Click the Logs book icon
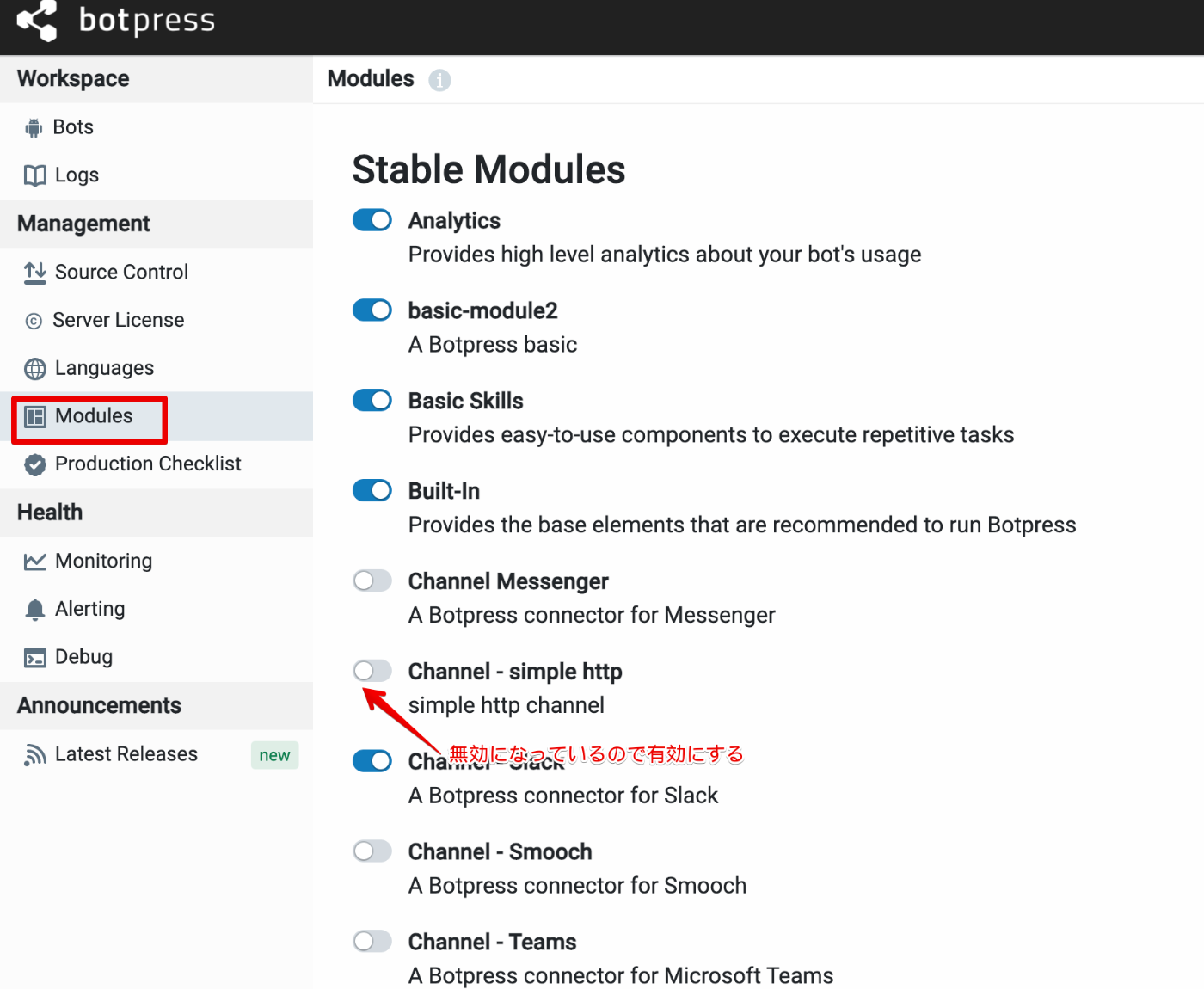1204x989 pixels. [x=35, y=175]
